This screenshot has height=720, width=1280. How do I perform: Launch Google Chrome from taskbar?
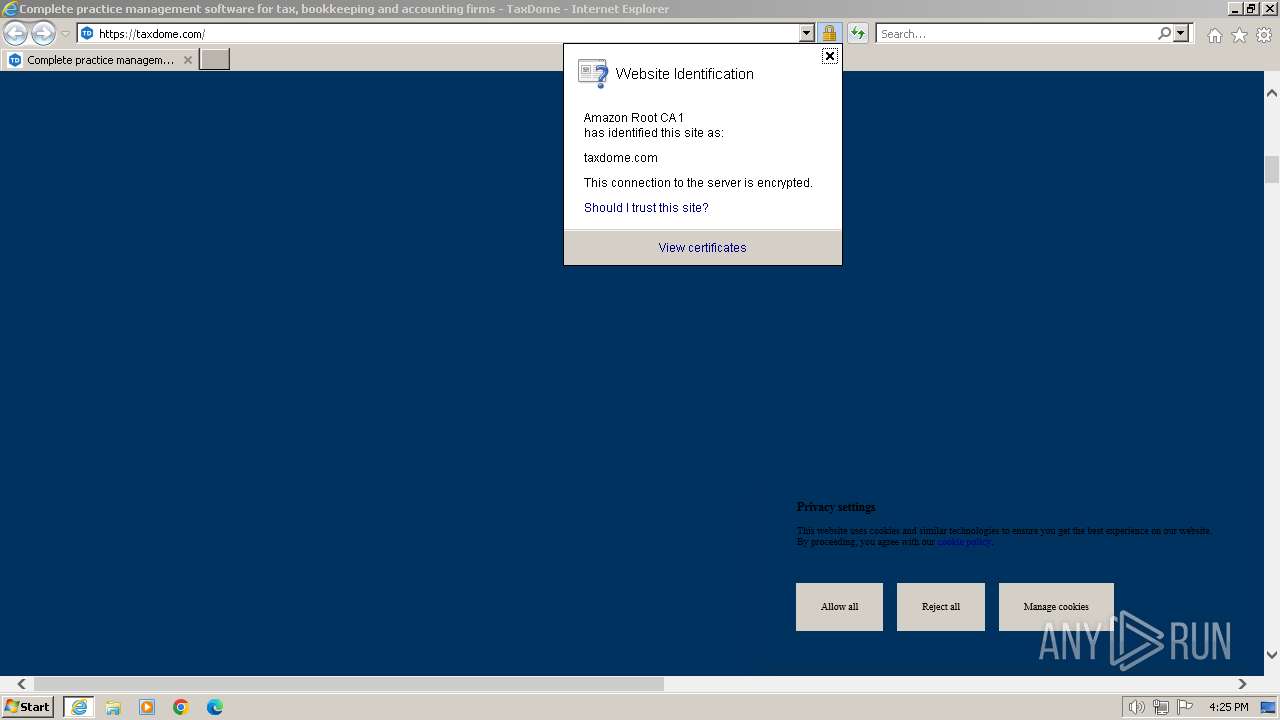pos(181,707)
